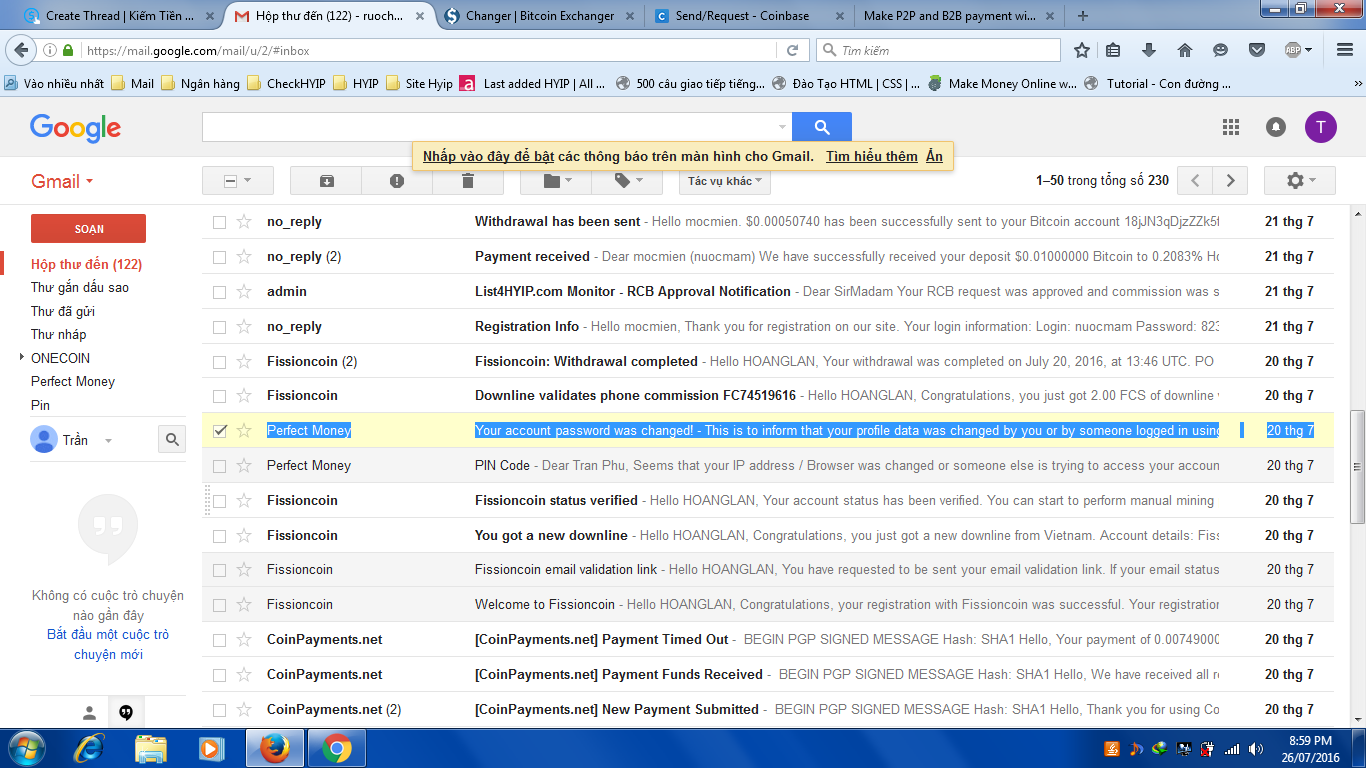This screenshot has height=768, width=1366.
Task: Open Firefox downloads panel
Action: point(1149,50)
